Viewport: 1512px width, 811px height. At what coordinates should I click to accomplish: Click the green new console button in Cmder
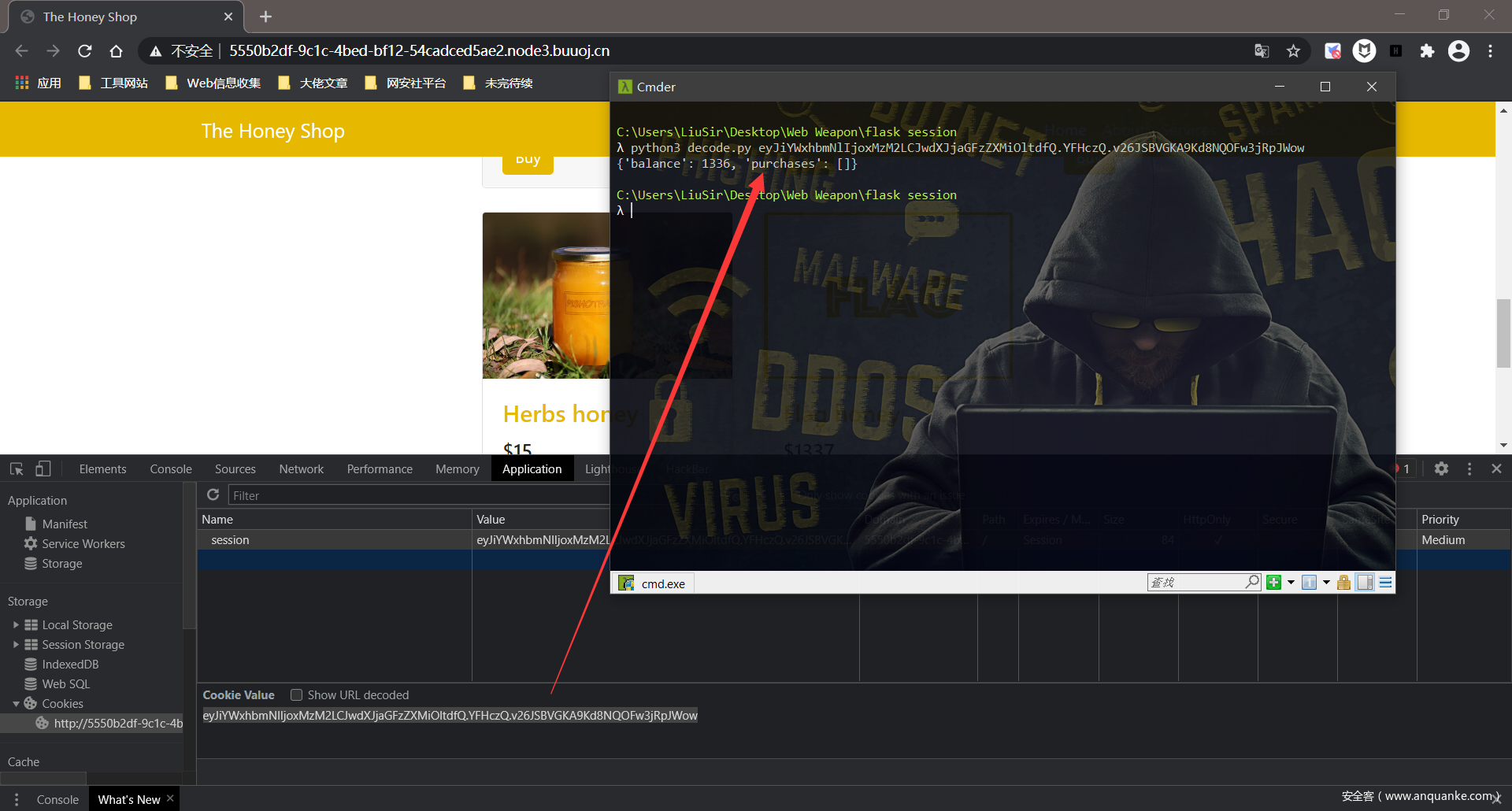(1273, 583)
